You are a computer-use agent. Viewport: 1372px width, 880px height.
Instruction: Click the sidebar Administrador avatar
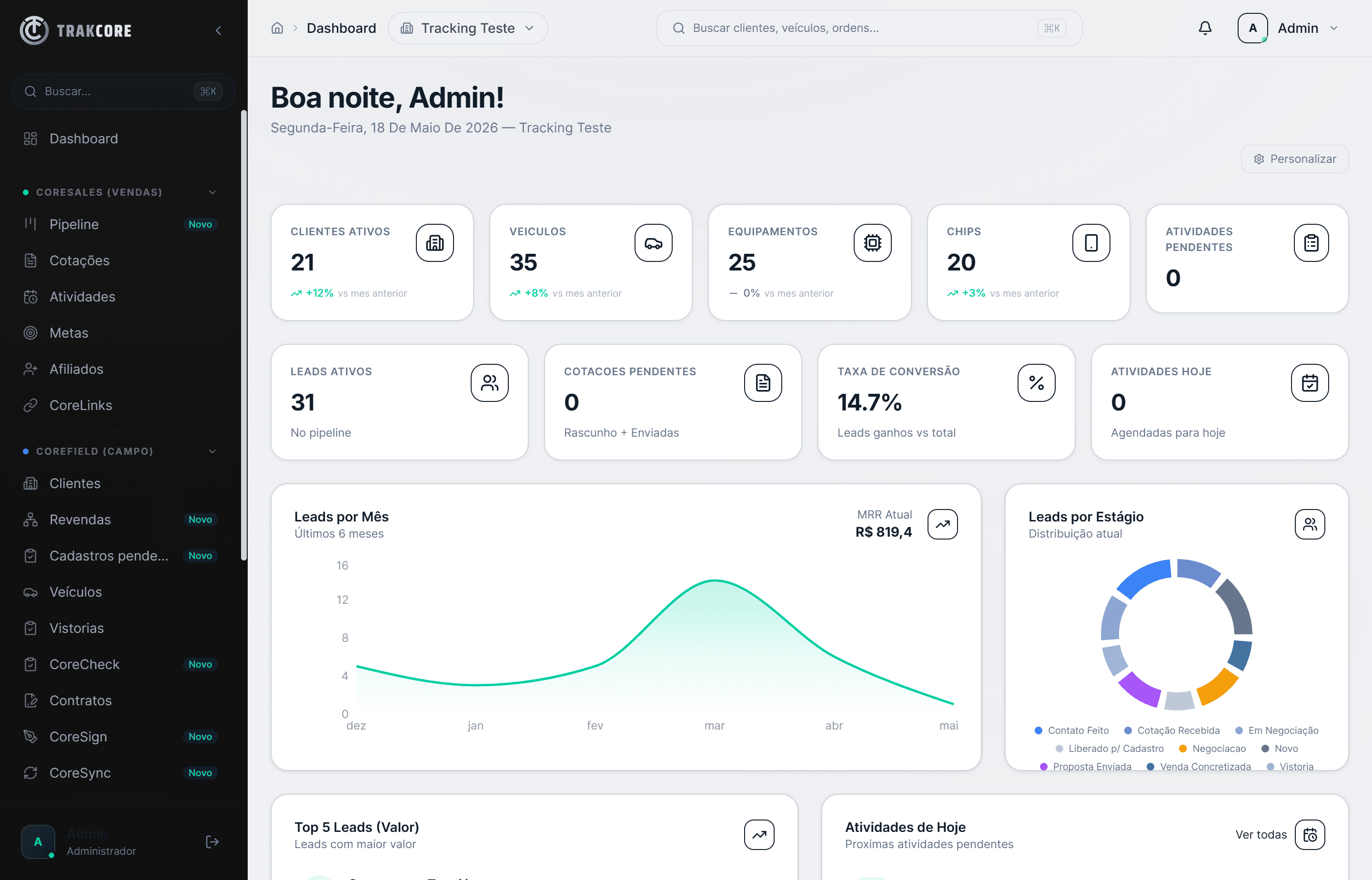38,842
